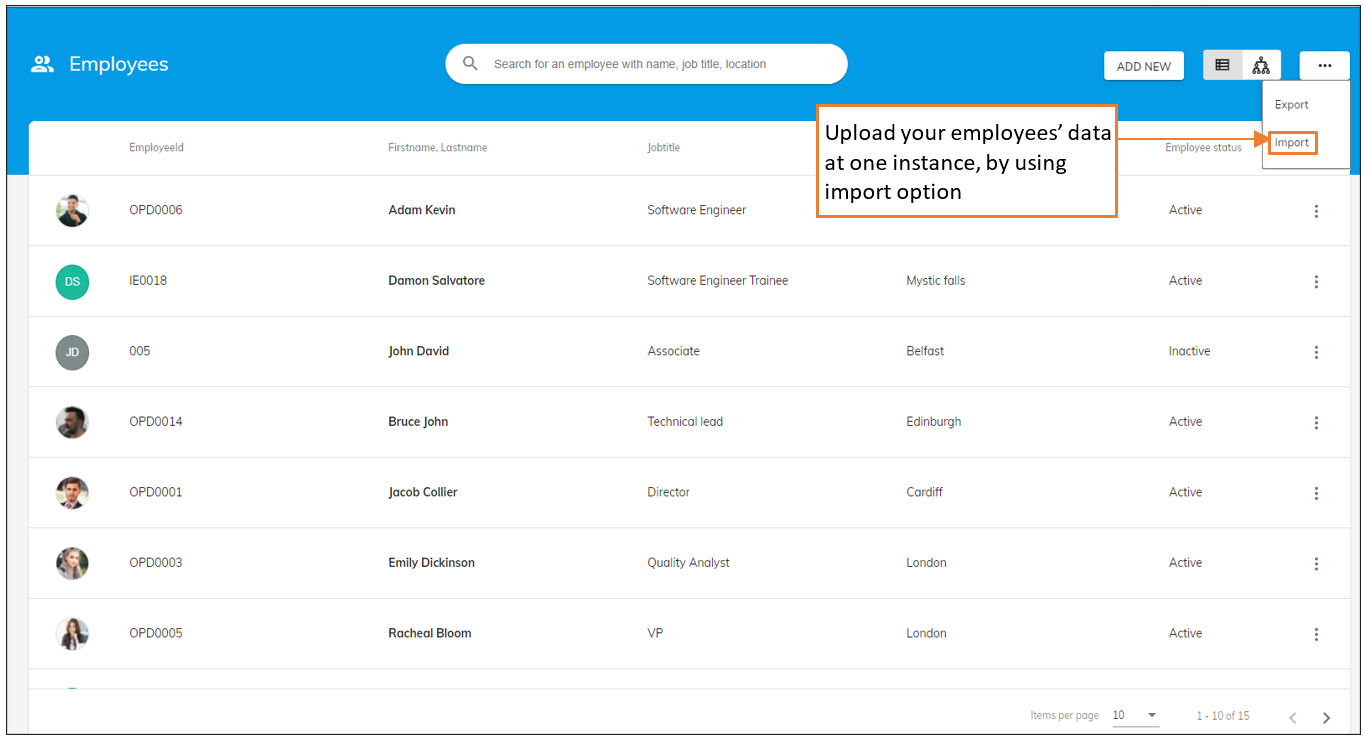Open the Items per page dropdown
The width and height of the screenshot is (1365, 743).
1135,715
